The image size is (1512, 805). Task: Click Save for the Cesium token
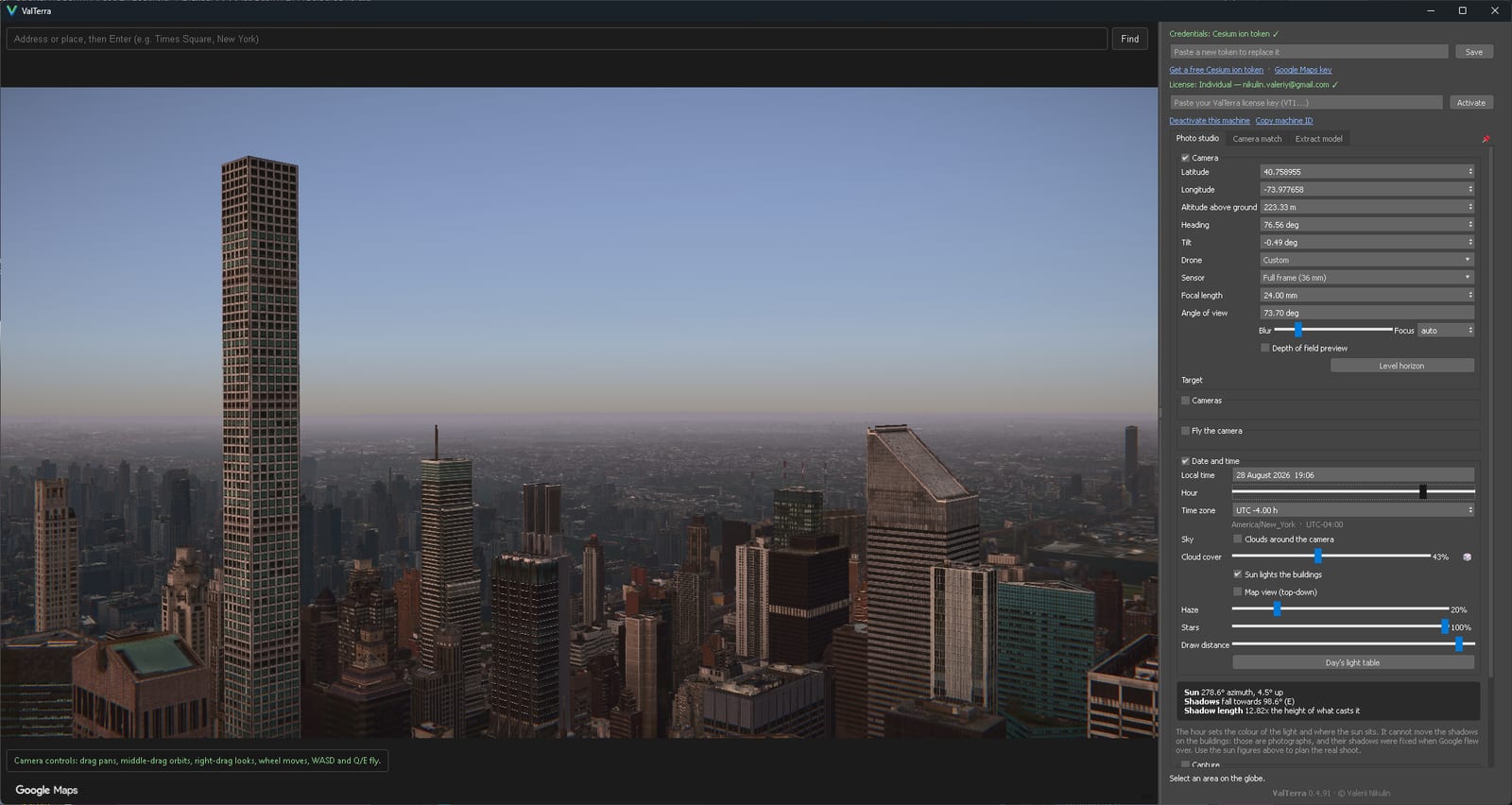(x=1473, y=52)
